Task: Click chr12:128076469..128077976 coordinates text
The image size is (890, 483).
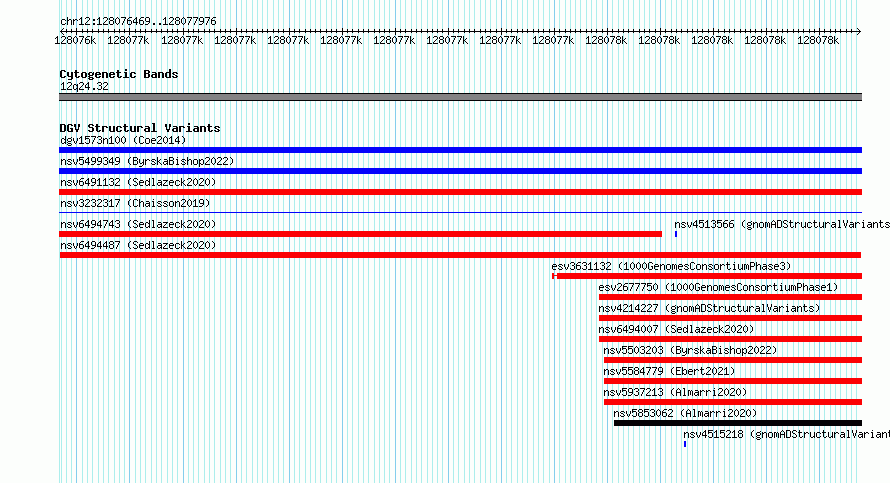Action: click(138, 22)
